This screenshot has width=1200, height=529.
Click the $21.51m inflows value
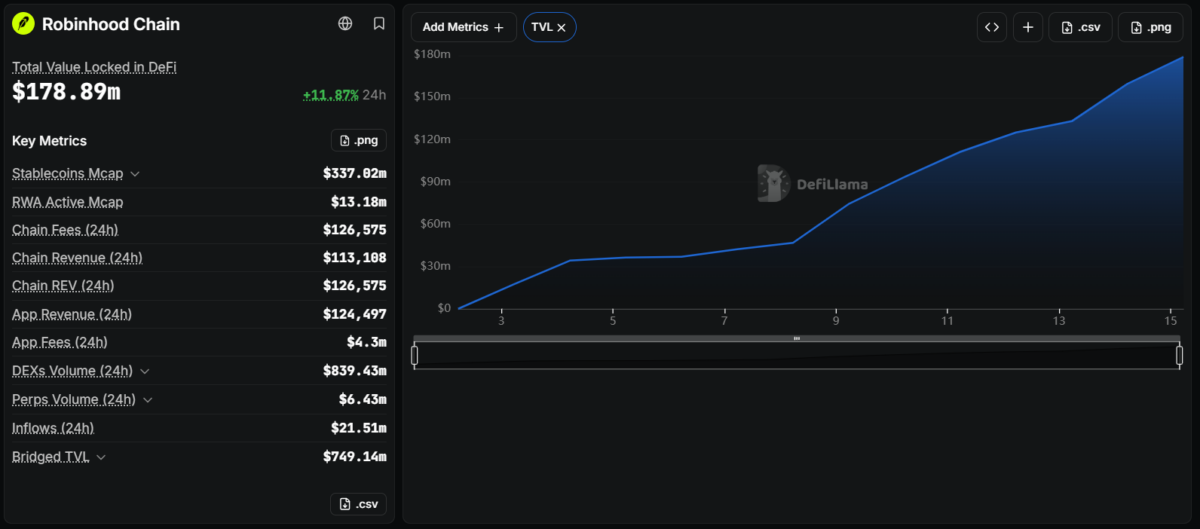tap(359, 428)
